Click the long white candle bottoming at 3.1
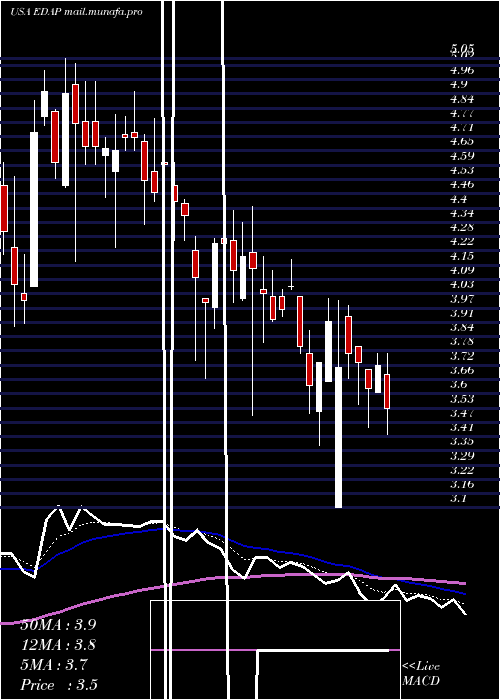Screen dimensions: 500x700 tap(338, 437)
